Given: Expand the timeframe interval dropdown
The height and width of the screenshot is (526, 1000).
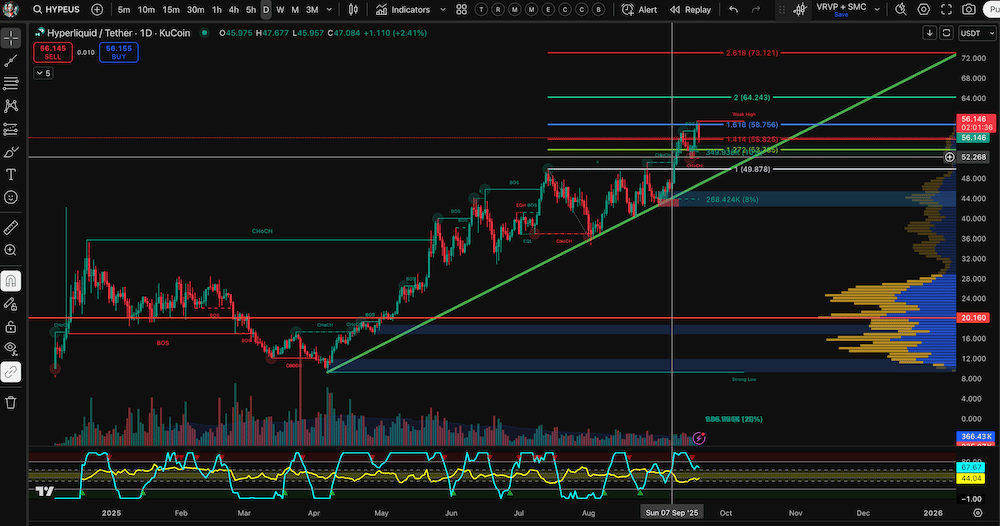Looking at the screenshot, I should pyautogui.click(x=329, y=10).
